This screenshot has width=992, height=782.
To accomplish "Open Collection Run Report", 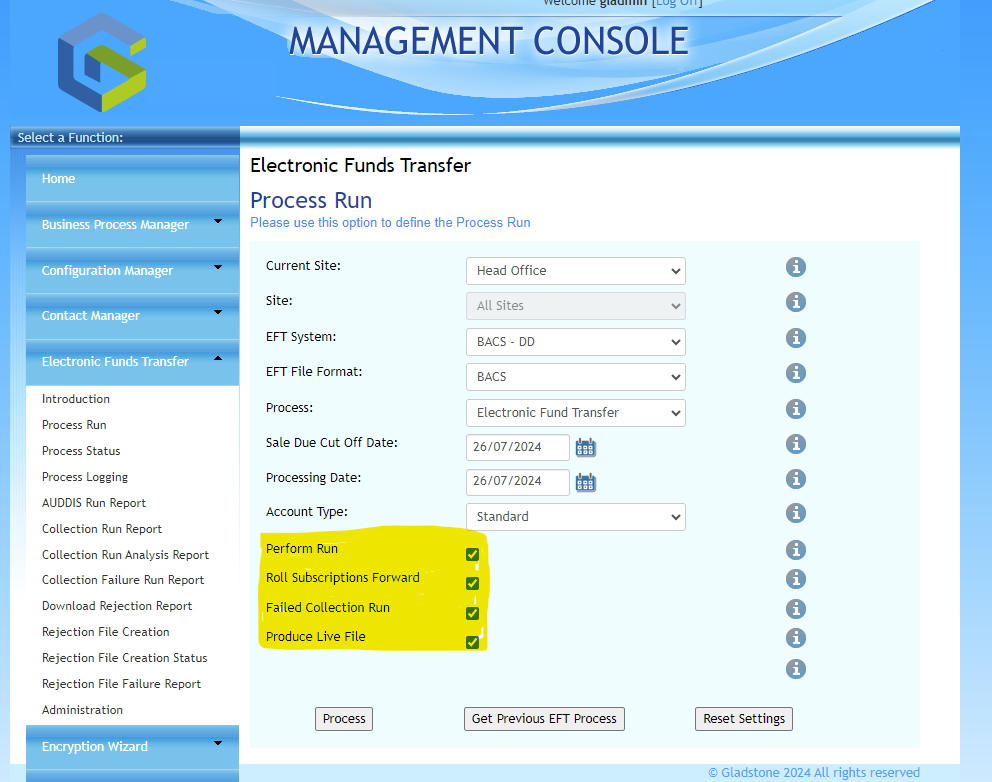I will 102,528.
